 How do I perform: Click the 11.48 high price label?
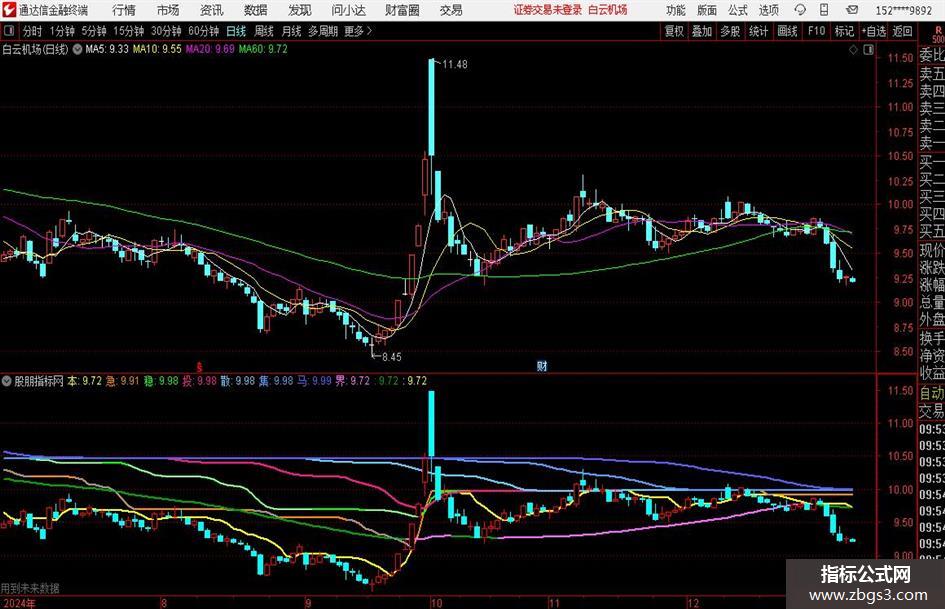click(x=455, y=64)
